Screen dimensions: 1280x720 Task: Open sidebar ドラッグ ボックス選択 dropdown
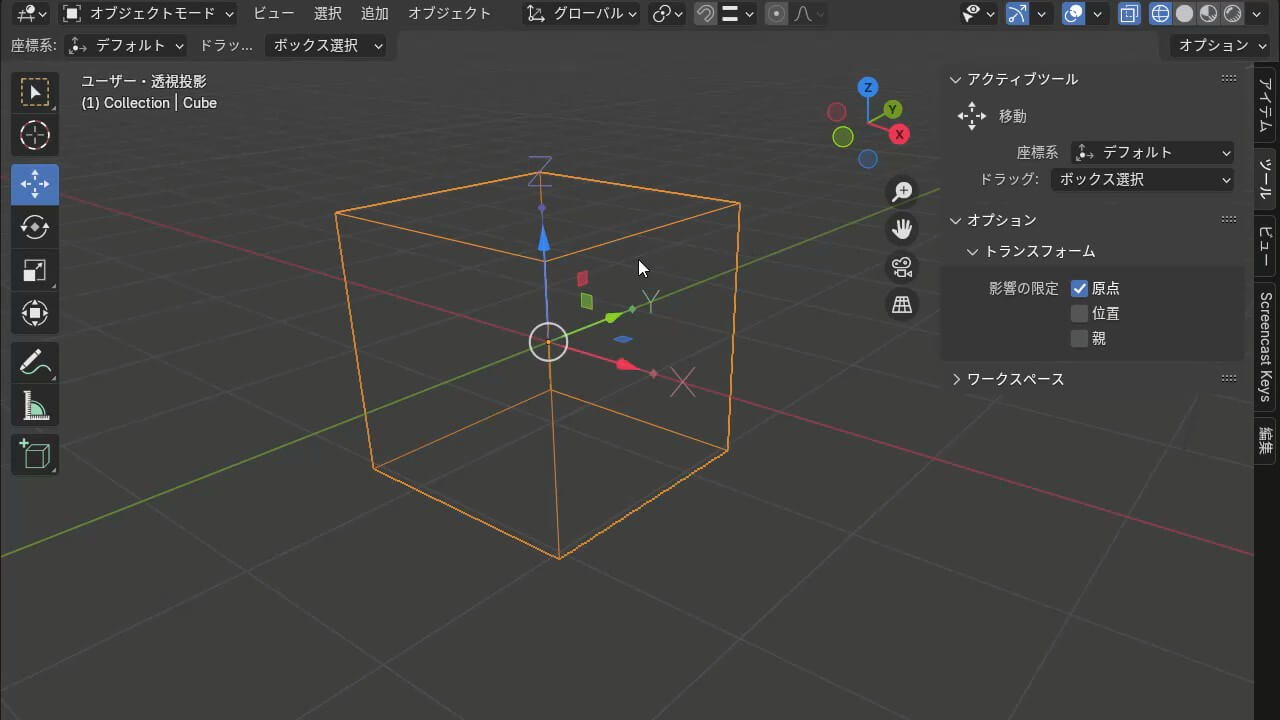click(x=1143, y=180)
